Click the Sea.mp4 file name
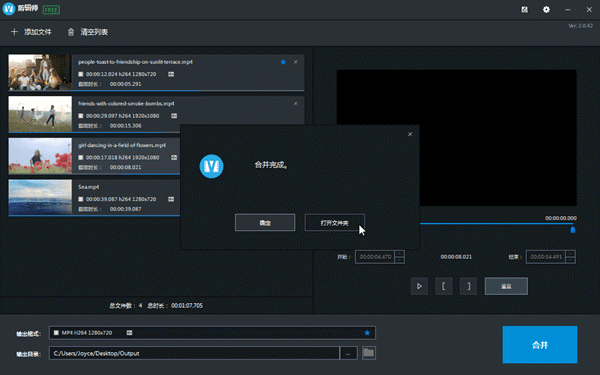 89,187
